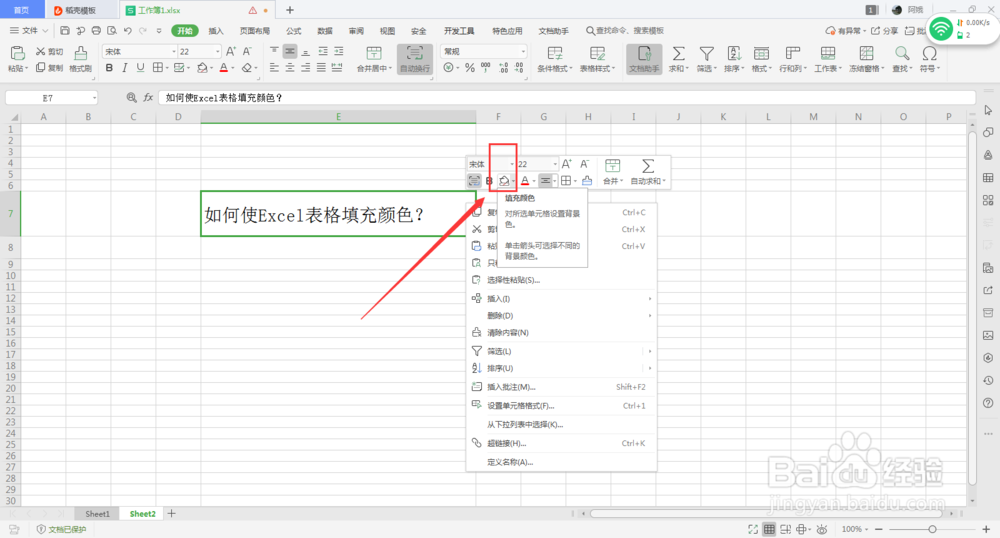Click Document Assistant (文档助手) ribbon icon

click(x=643, y=59)
